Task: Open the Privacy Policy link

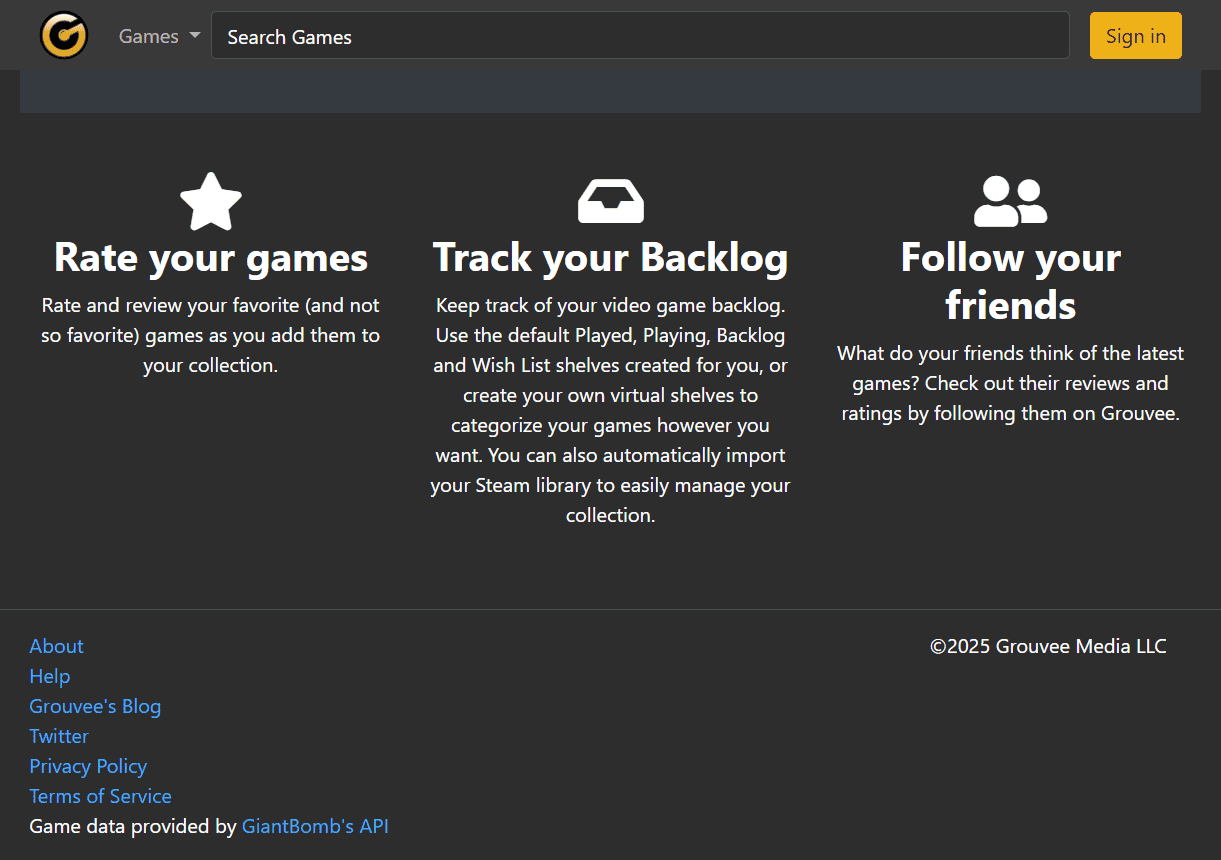Action: pyautogui.click(x=88, y=766)
